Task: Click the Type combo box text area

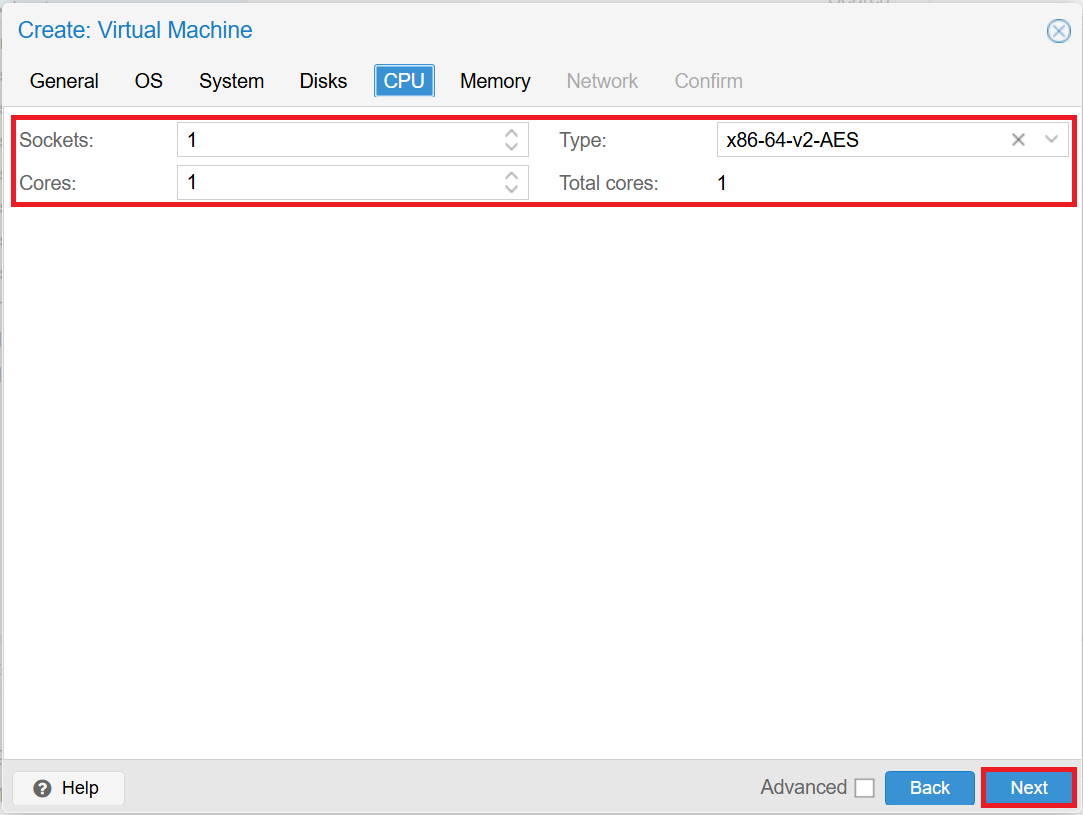Action: point(860,140)
